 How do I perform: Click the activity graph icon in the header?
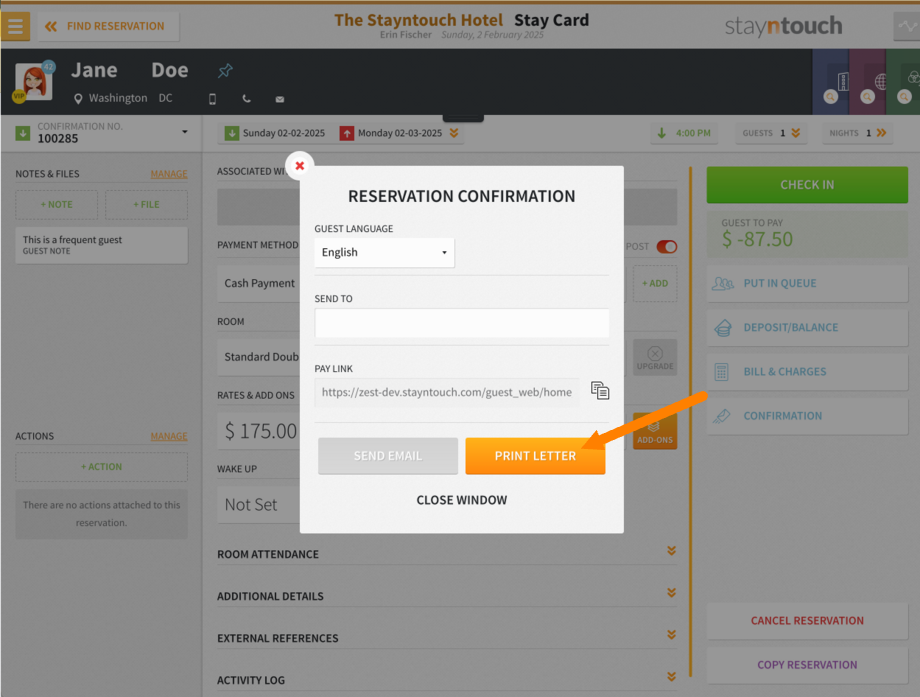pyautogui.click(x=907, y=26)
